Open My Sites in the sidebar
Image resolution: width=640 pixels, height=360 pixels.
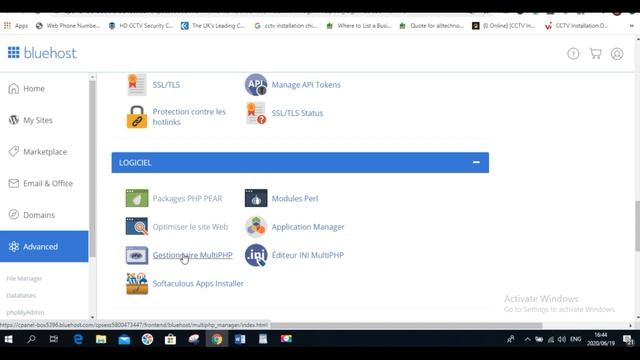(44, 120)
